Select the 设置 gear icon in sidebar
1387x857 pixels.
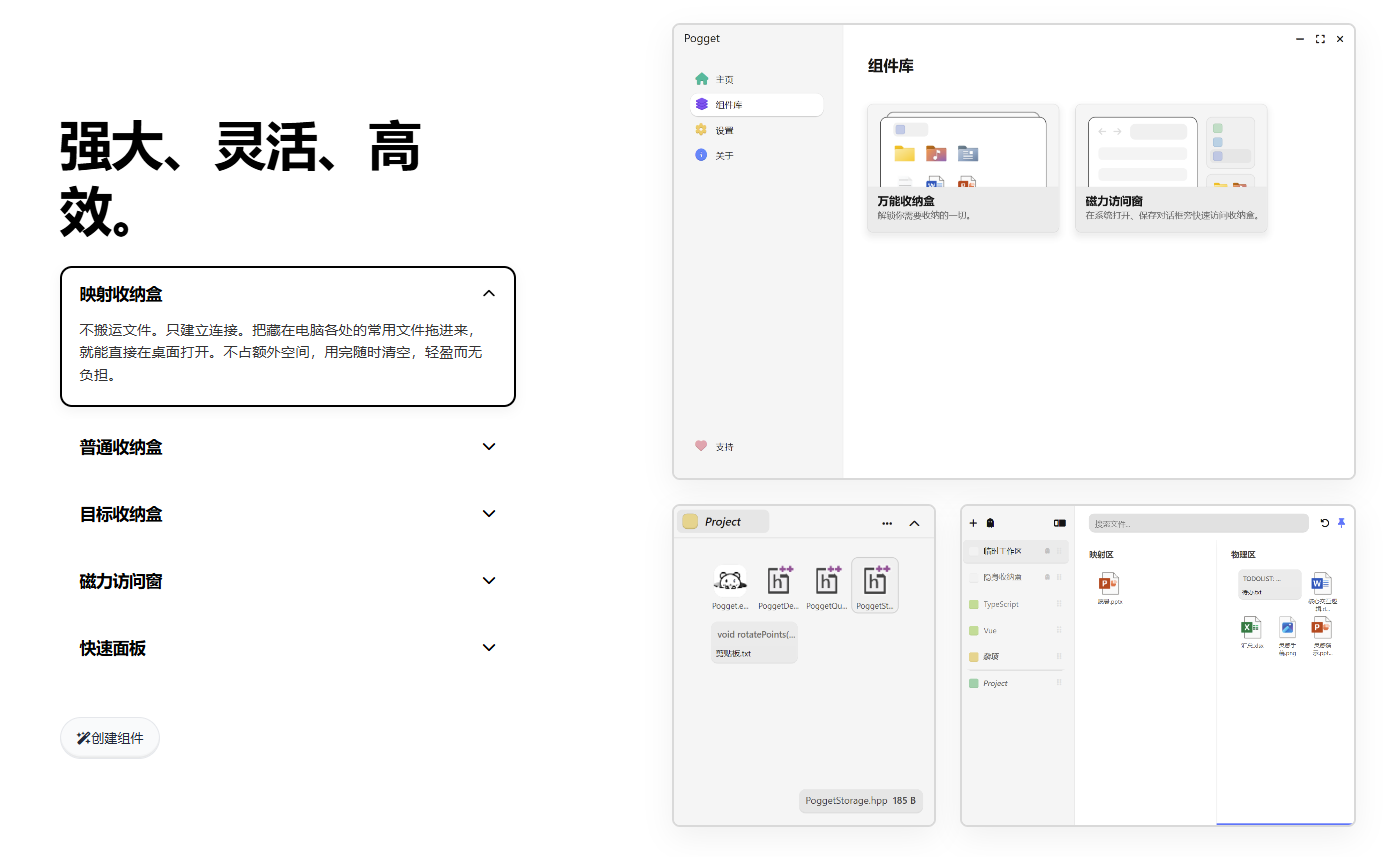pos(702,130)
